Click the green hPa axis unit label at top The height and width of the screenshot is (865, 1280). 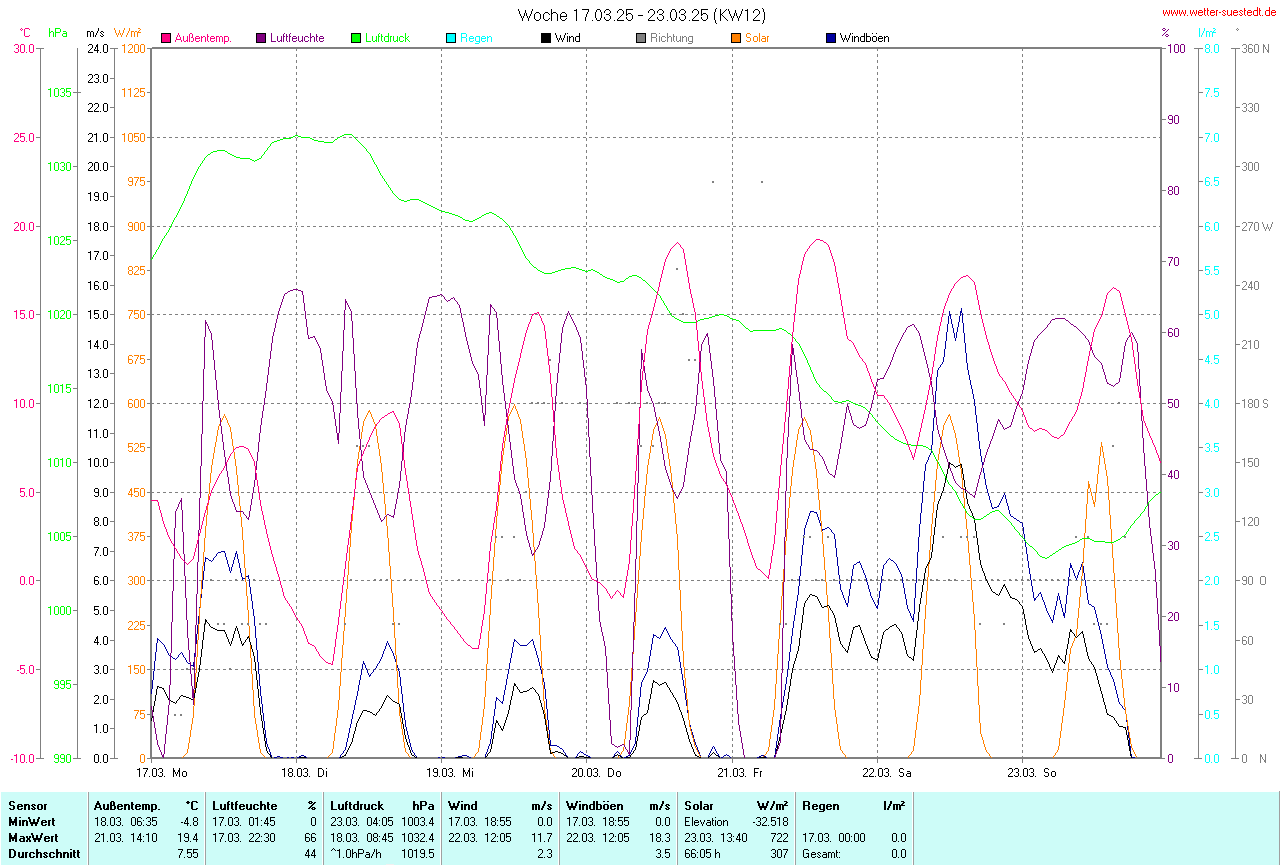click(x=58, y=33)
